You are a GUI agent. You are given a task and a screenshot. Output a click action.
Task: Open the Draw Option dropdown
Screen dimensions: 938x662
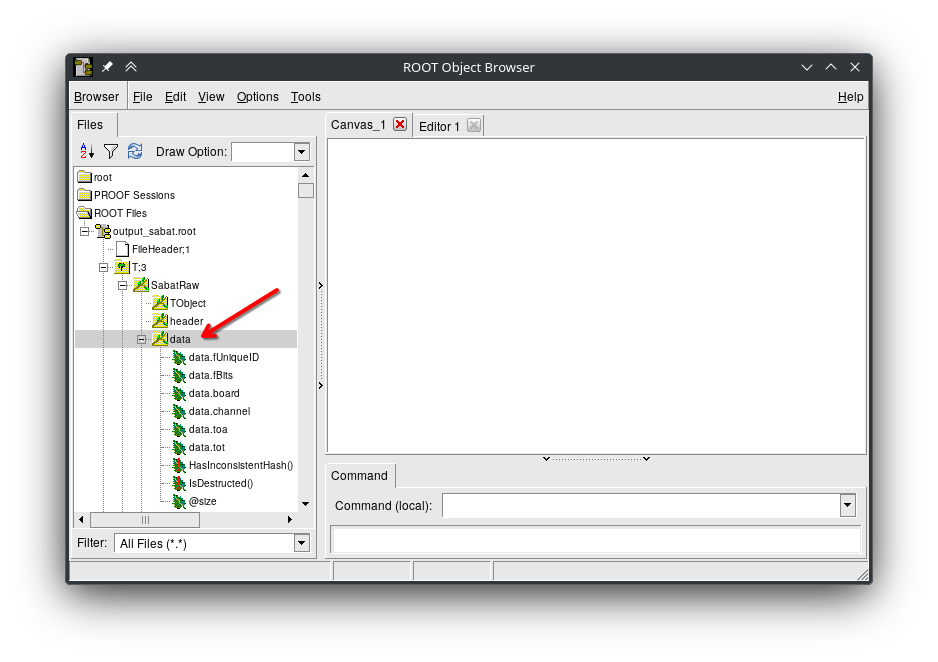click(301, 152)
